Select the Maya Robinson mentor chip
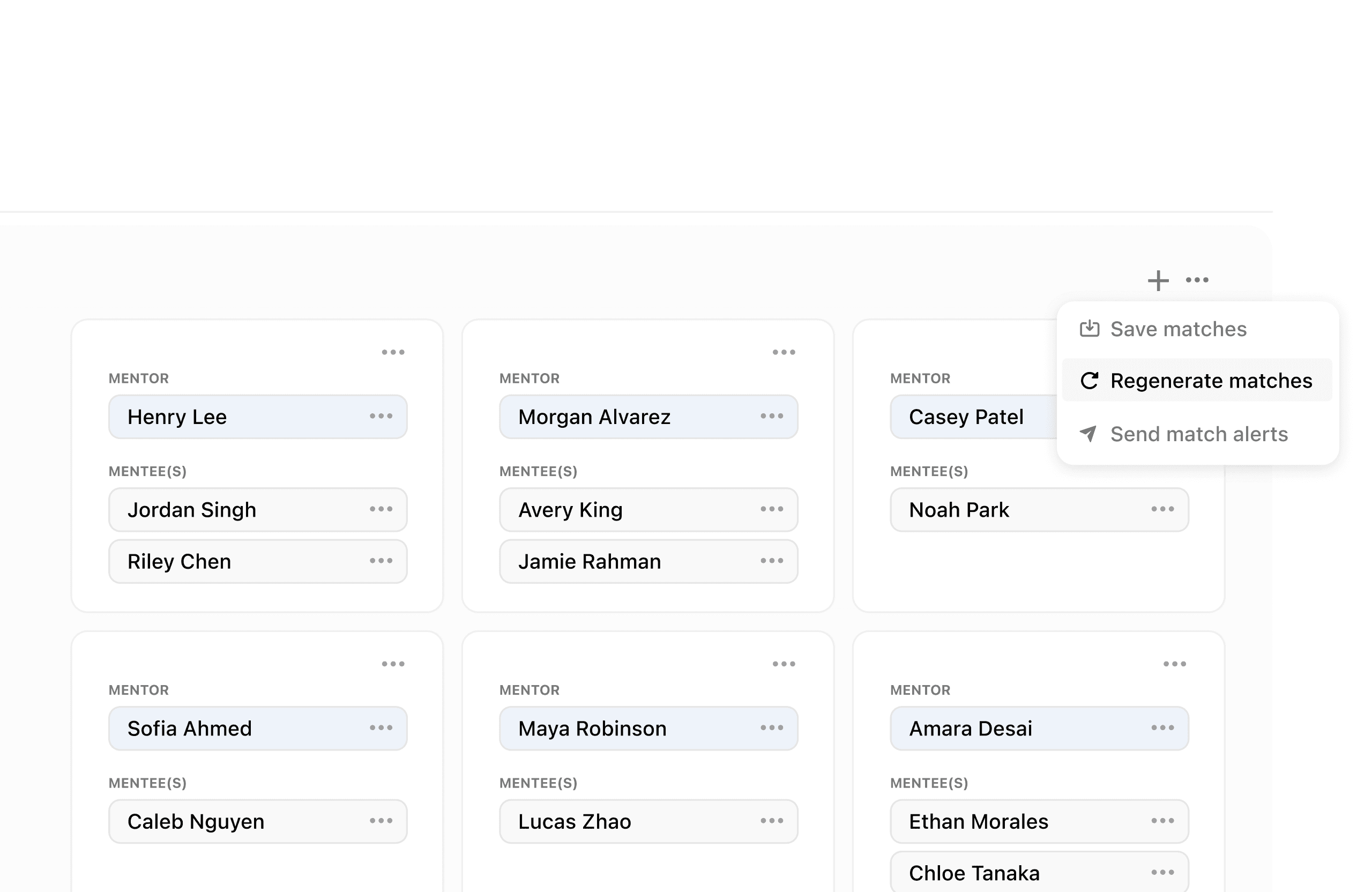 click(x=592, y=729)
